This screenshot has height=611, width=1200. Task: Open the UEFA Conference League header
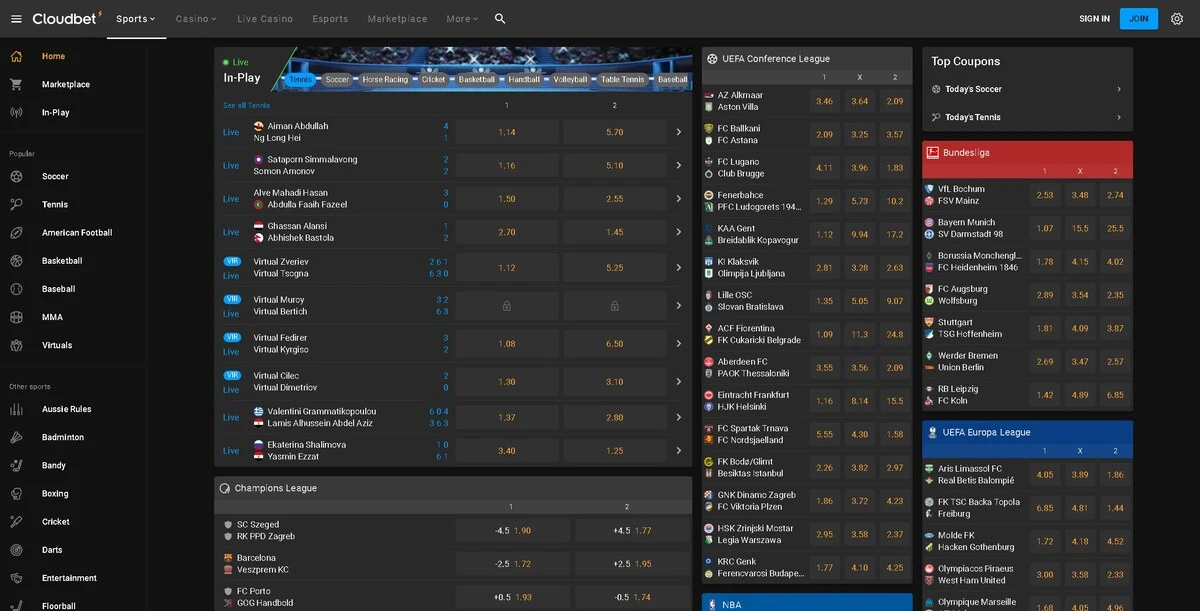[x=807, y=59]
